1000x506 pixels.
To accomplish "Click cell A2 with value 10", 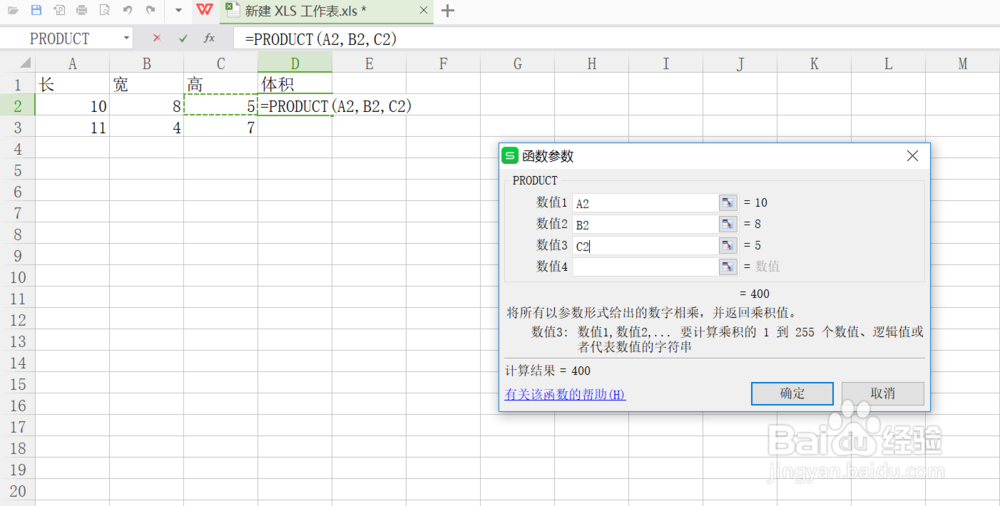I will (x=72, y=106).
